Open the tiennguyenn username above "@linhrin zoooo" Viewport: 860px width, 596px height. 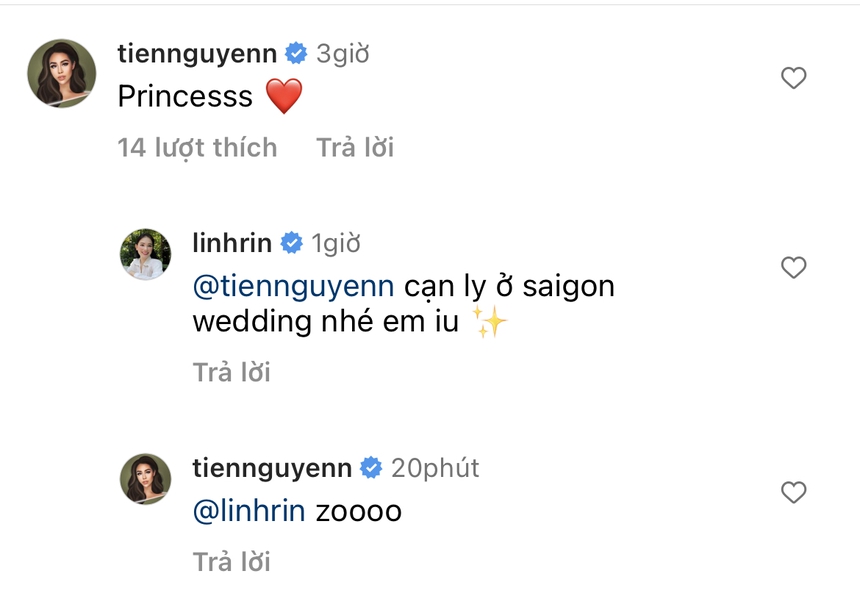pos(271,468)
